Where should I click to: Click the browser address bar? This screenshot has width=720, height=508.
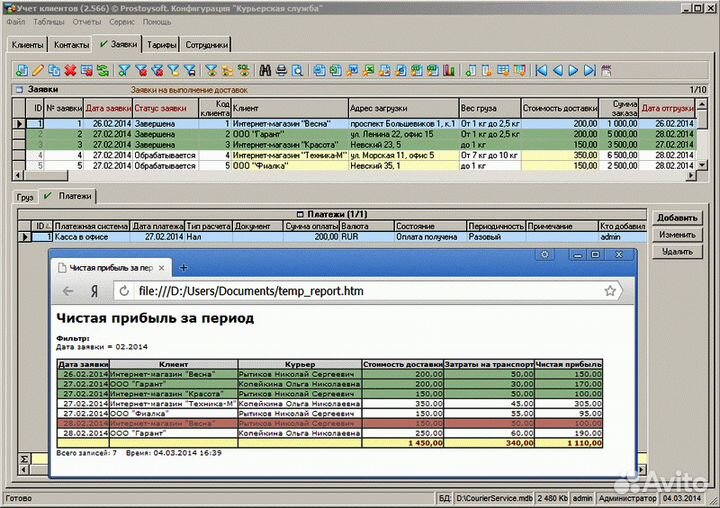[x=360, y=291]
